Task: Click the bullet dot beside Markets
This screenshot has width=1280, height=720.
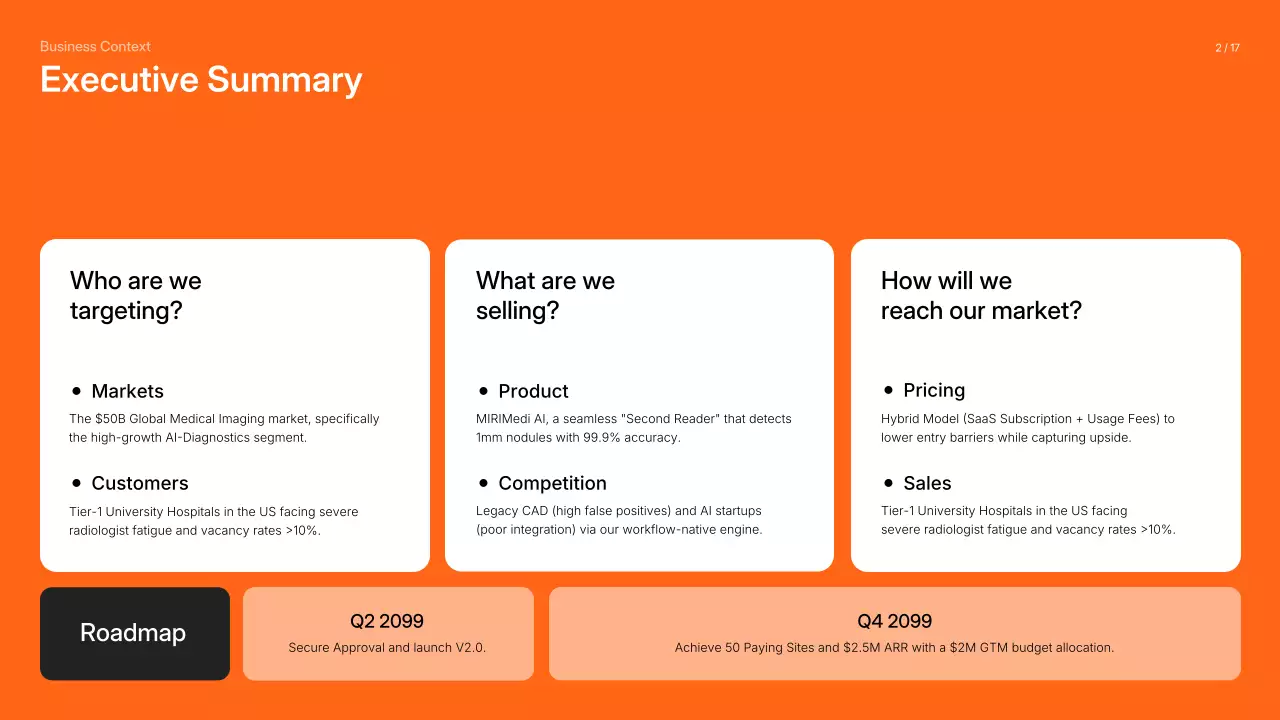Action: pyautogui.click(x=77, y=391)
